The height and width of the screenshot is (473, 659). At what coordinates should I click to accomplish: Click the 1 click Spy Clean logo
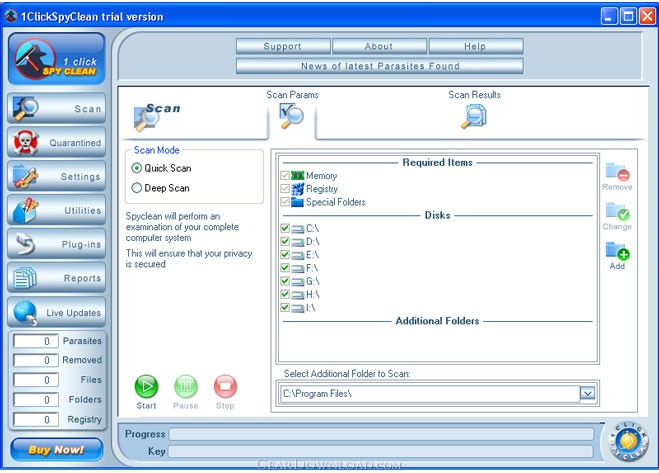click(56, 59)
